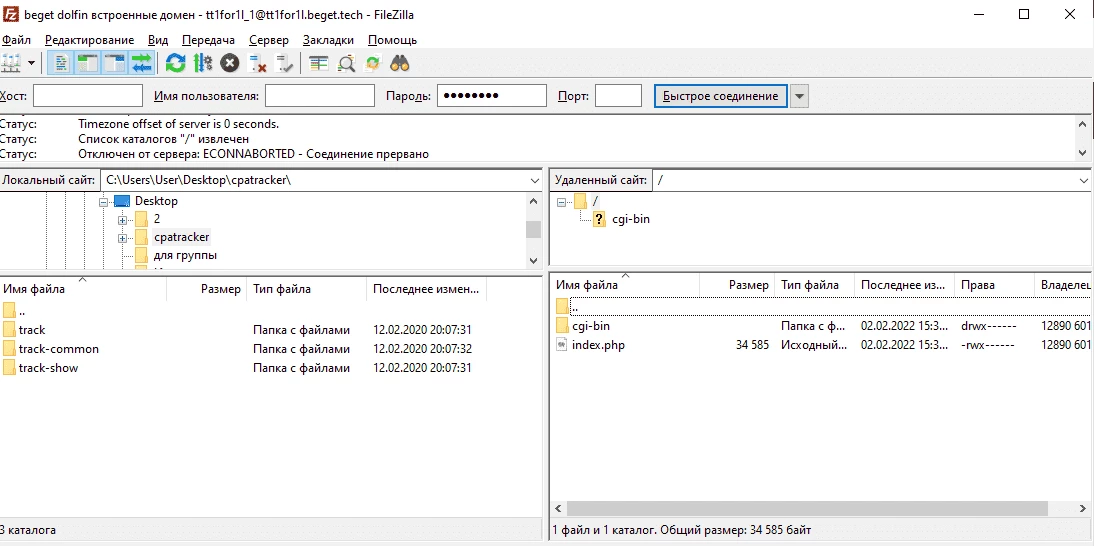Open the Редактирование menu

[89, 40]
